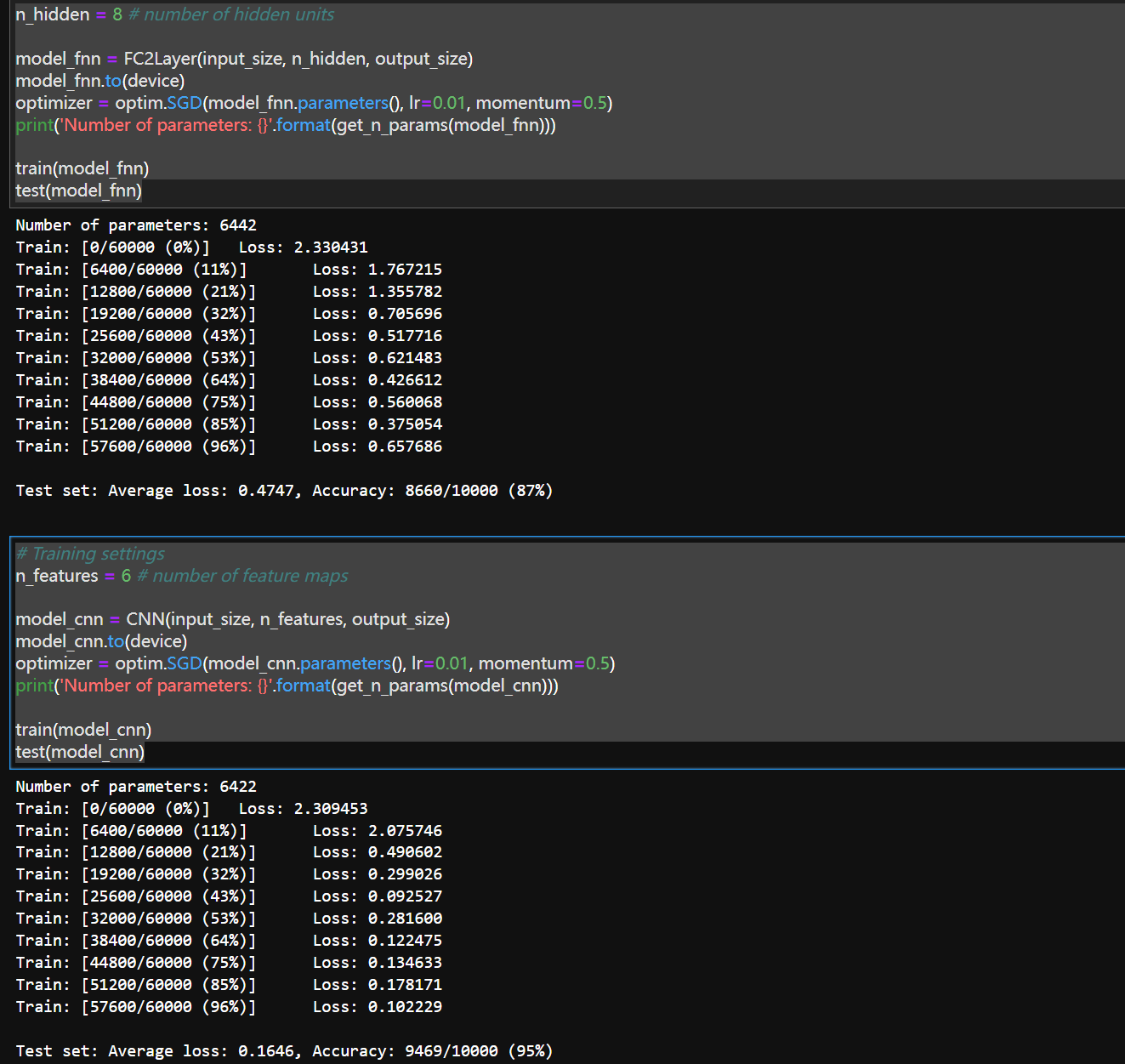This screenshot has height=1064, width=1125.
Task: Click output line with Loss: 0.560068
Action: pyautogui.click(x=229, y=402)
